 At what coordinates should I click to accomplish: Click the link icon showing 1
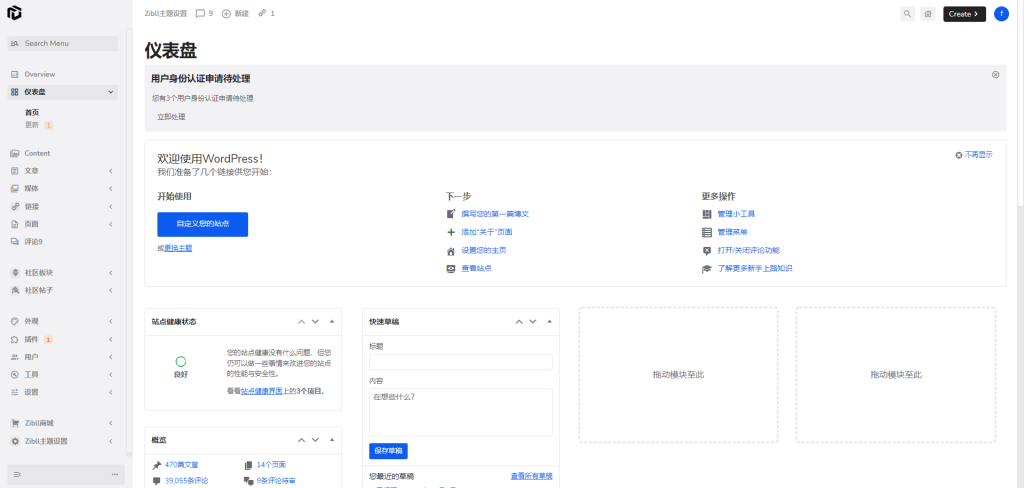coord(263,13)
